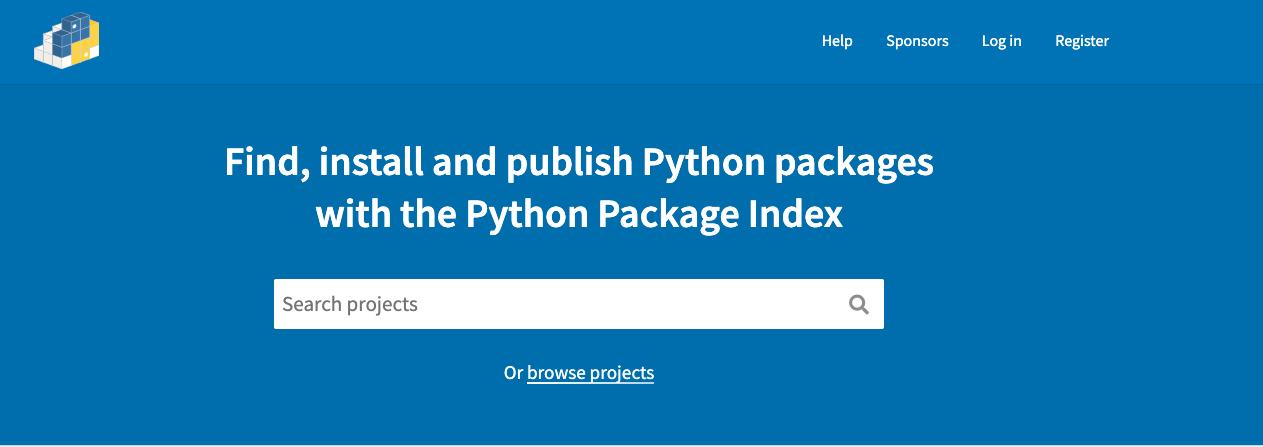
Task: Return home via the PyPI logo
Action: pos(67,41)
